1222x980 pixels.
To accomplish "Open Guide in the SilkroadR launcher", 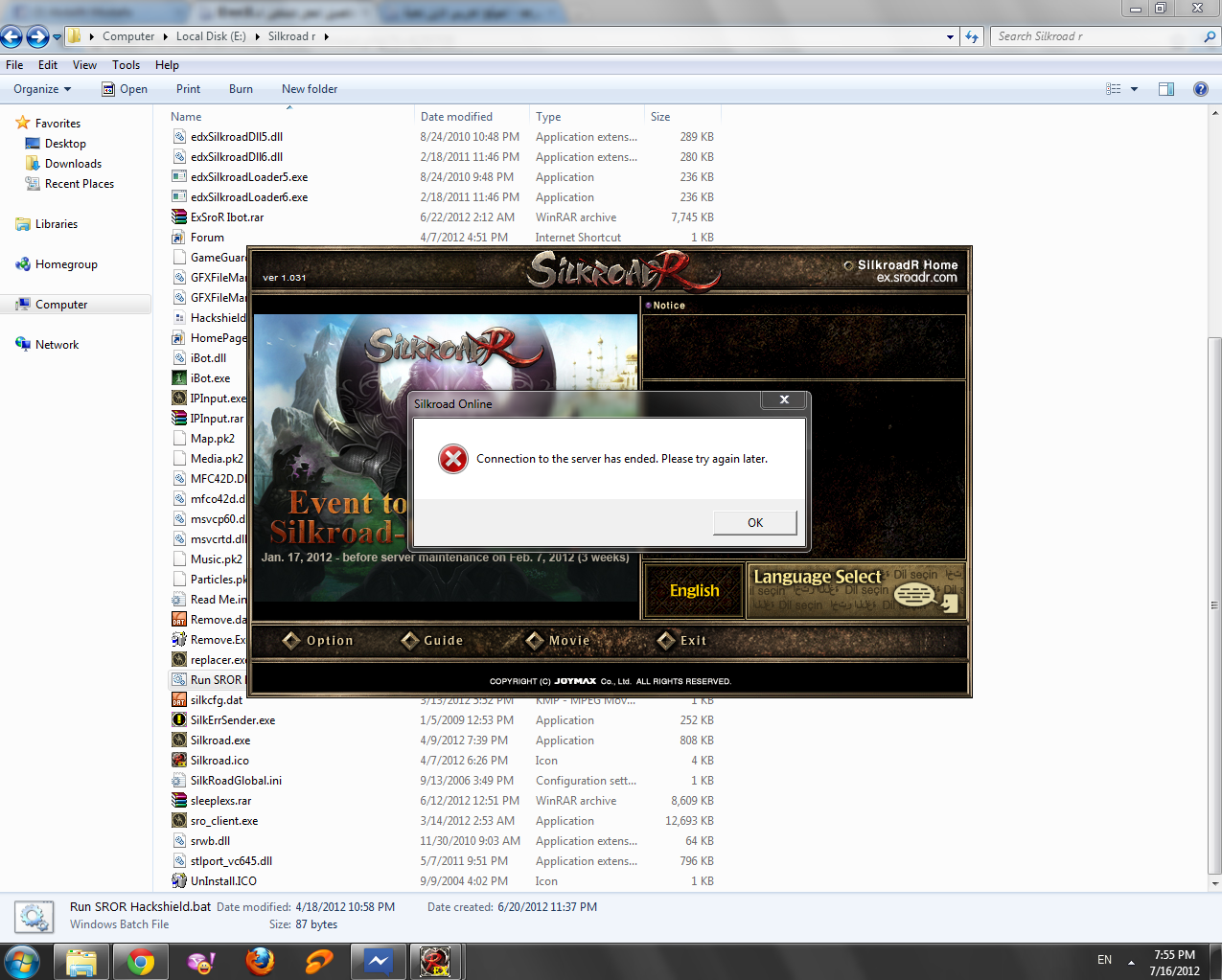I will 432,641.
